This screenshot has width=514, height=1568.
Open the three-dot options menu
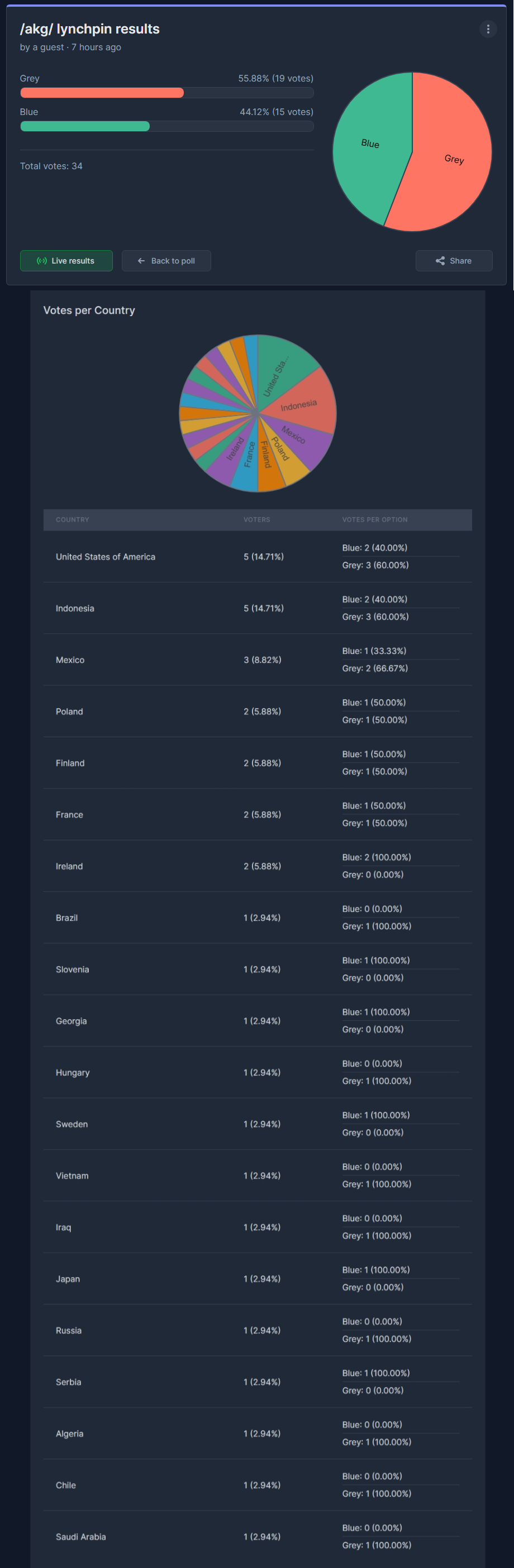(x=488, y=29)
